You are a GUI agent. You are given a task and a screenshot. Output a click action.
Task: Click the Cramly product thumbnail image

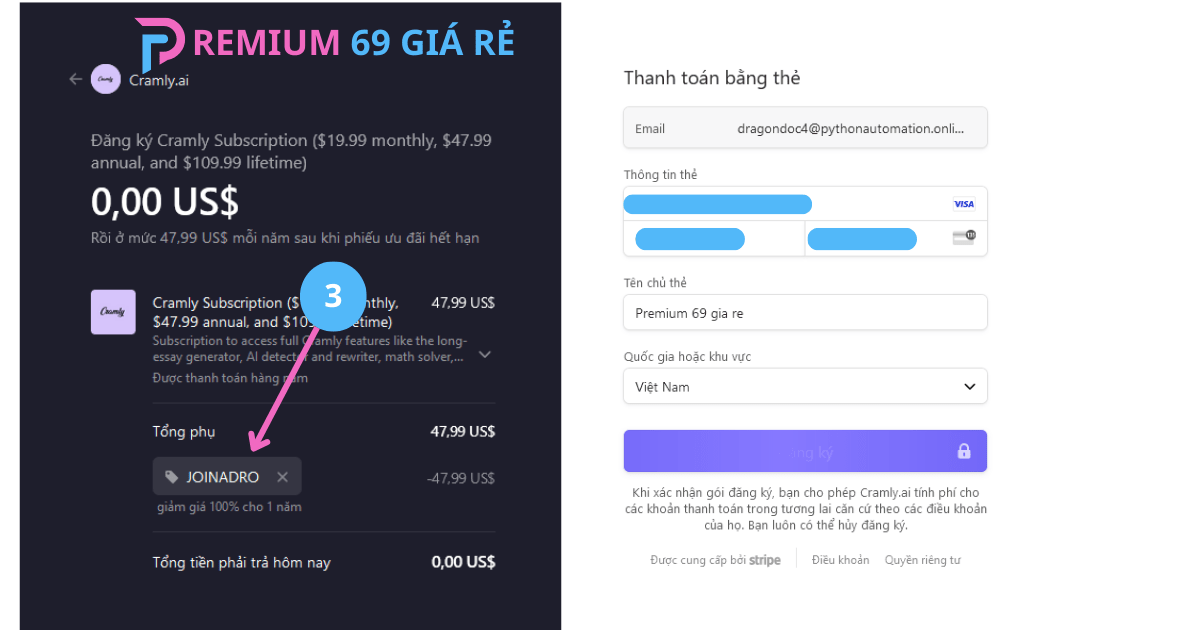point(113,312)
